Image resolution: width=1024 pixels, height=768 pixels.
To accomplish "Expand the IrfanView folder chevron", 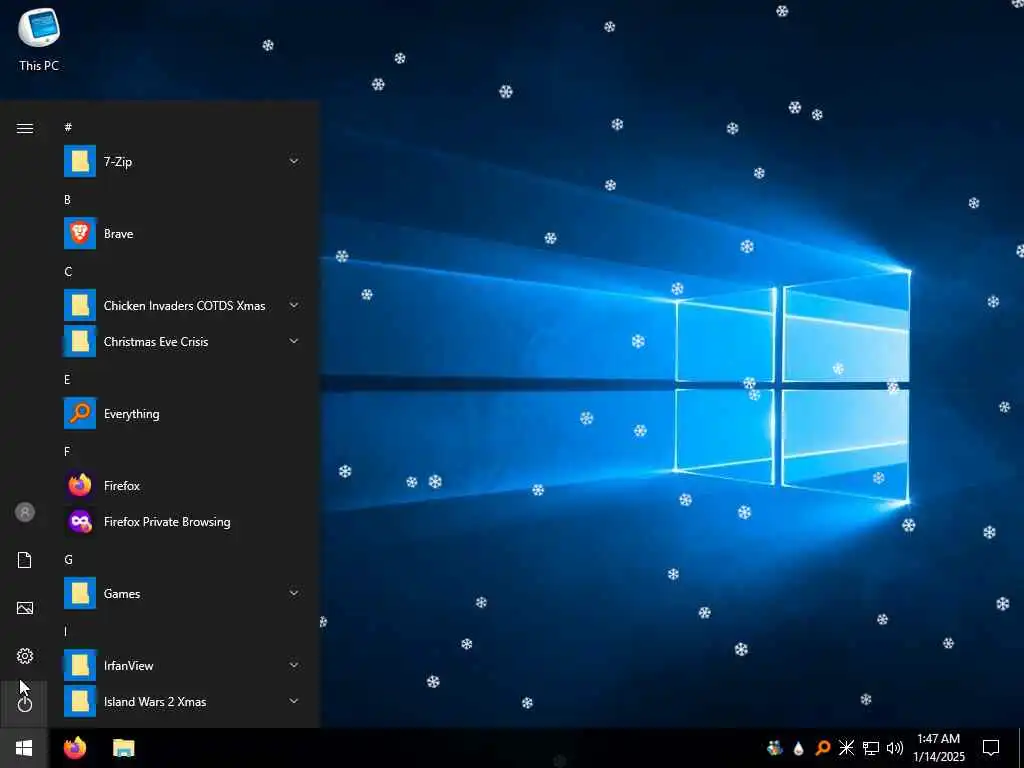I will (x=294, y=665).
